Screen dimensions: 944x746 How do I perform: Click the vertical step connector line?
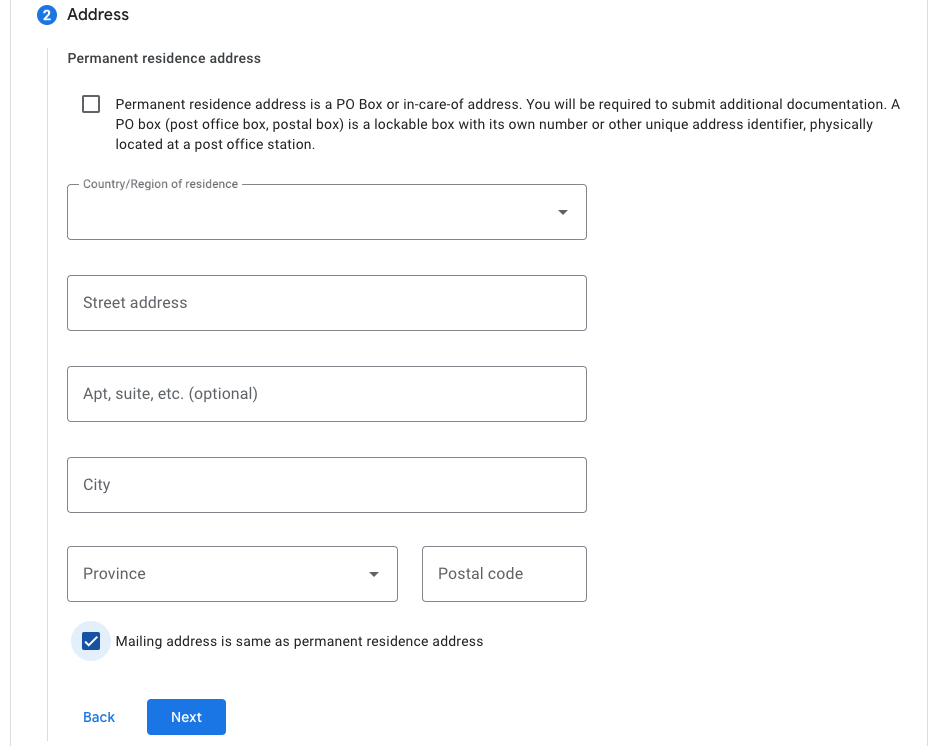(47, 394)
